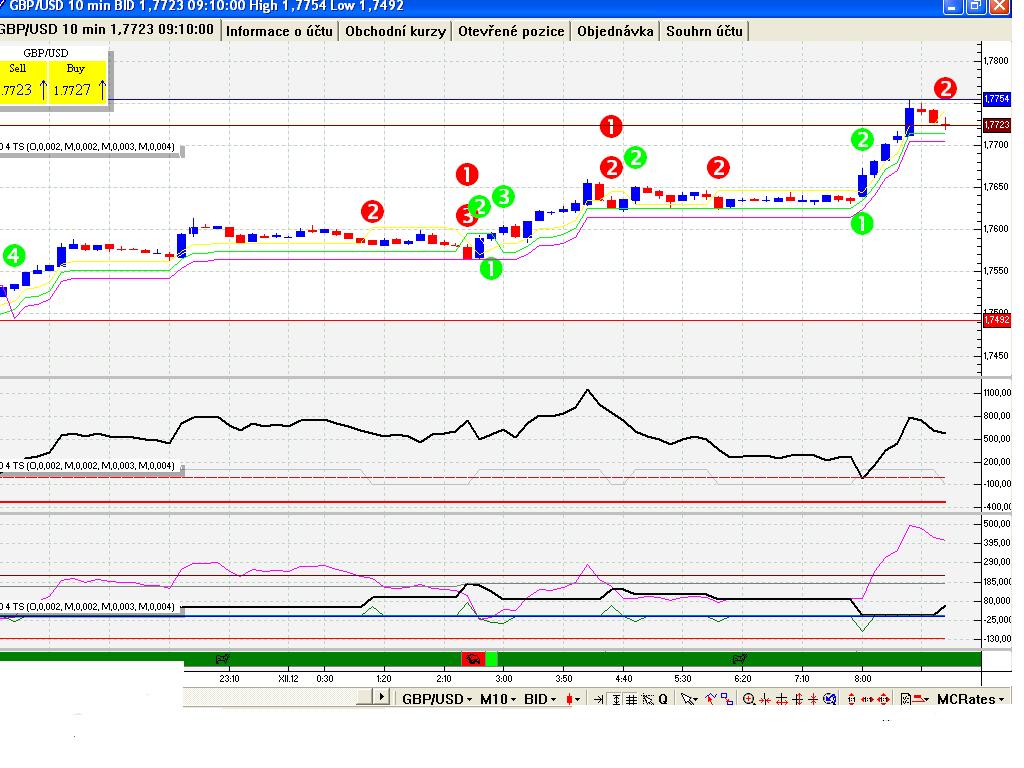Click the 500,00 value on bottom indicator axis
This screenshot has width=1024, height=768.
[997, 524]
